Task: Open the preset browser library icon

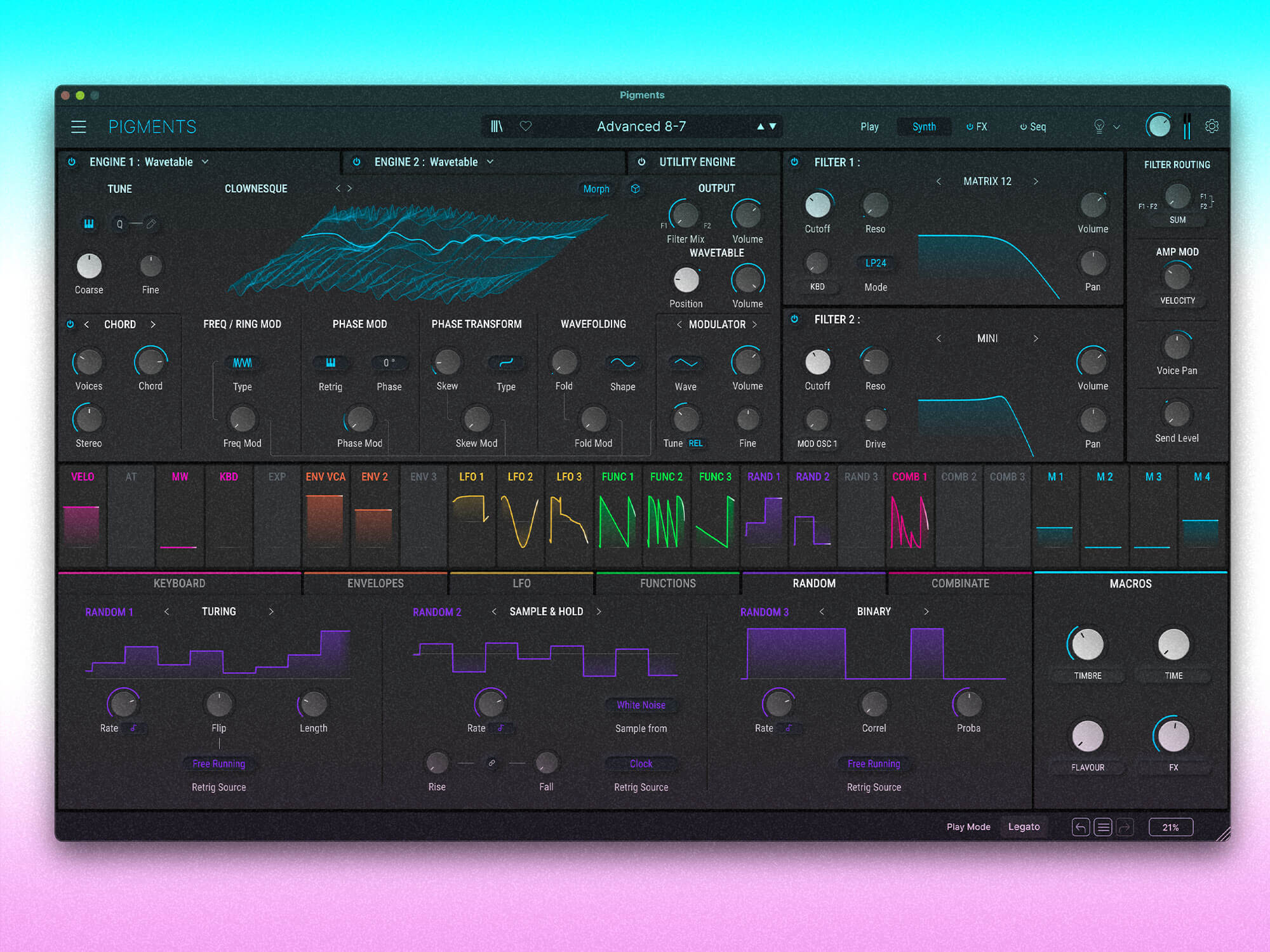Action: point(497,126)
